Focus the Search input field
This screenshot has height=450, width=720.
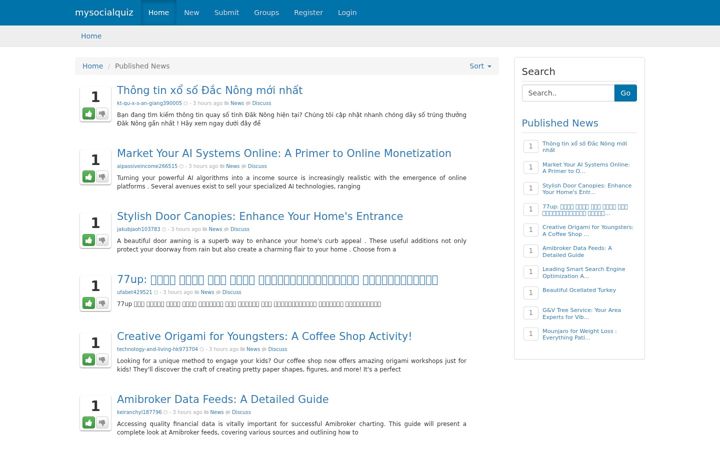point(568,93)
